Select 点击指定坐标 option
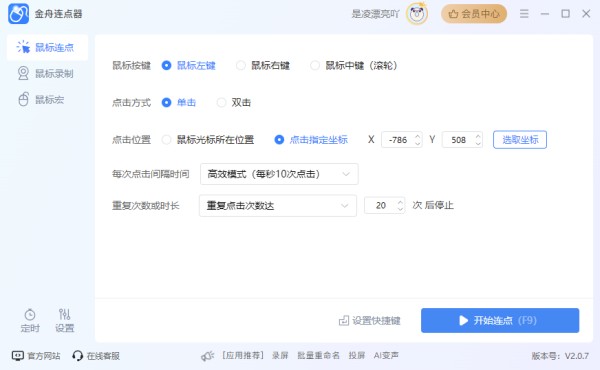 279,140
